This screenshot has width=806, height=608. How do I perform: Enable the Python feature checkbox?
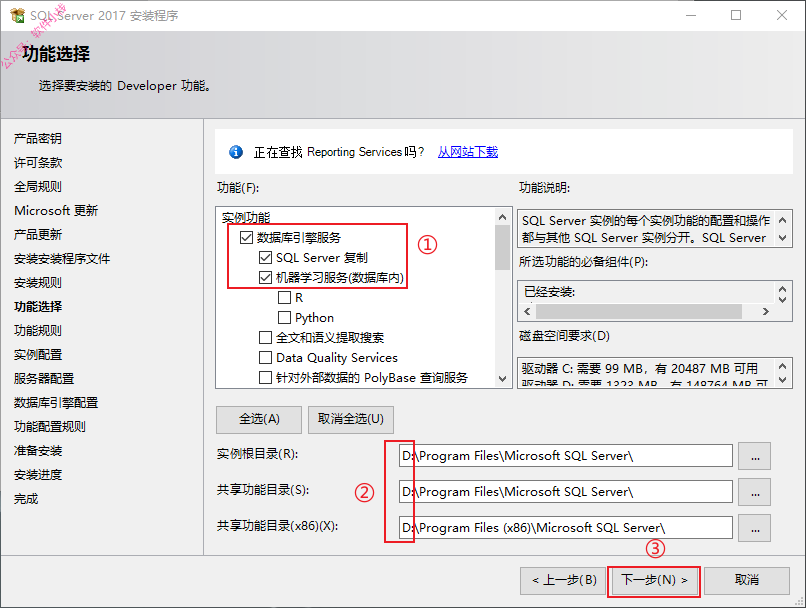pyautogui.click(x=284, y=318)
